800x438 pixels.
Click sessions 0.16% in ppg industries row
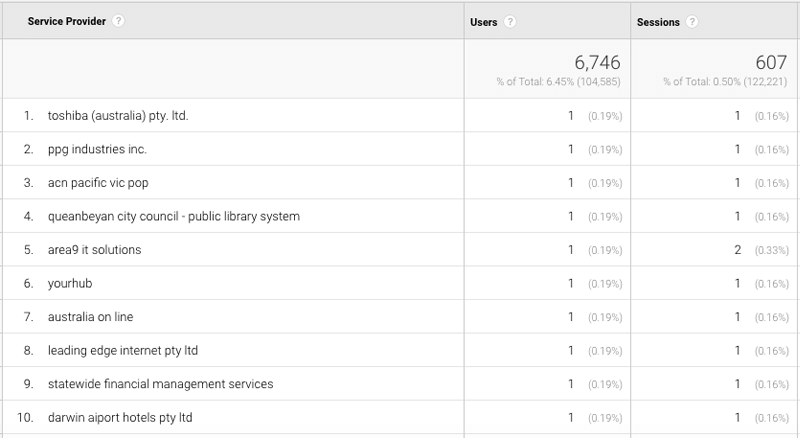771,150
